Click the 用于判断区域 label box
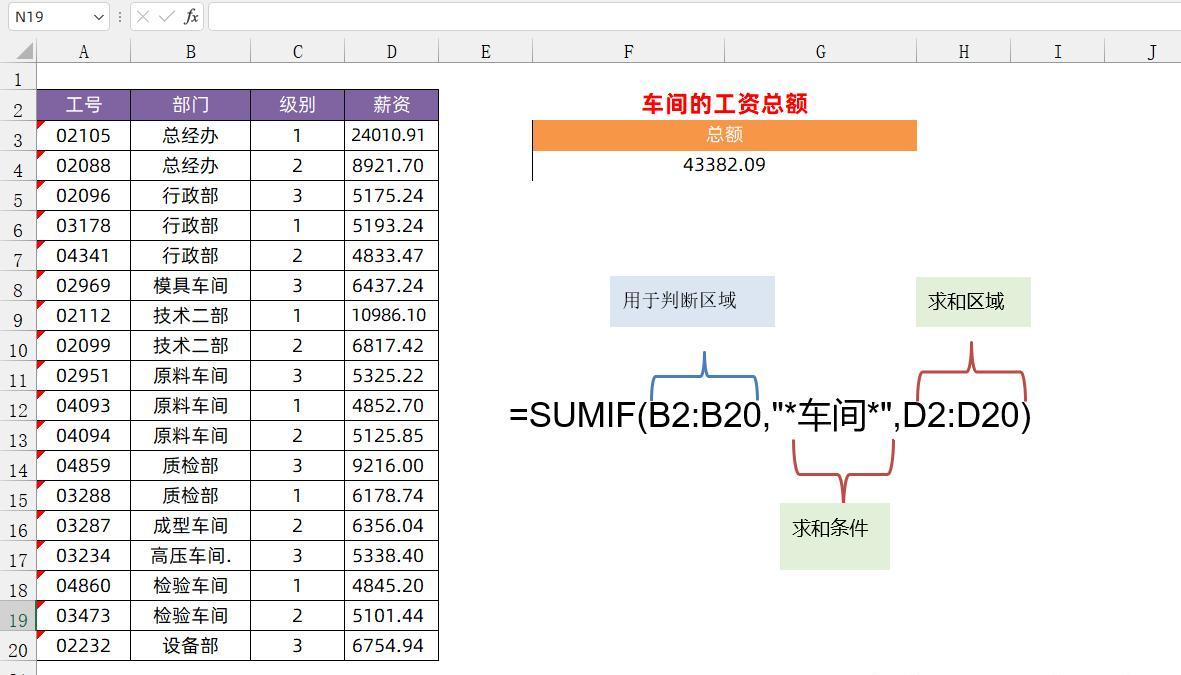The image size is (1181, 675). click(692, 301)
